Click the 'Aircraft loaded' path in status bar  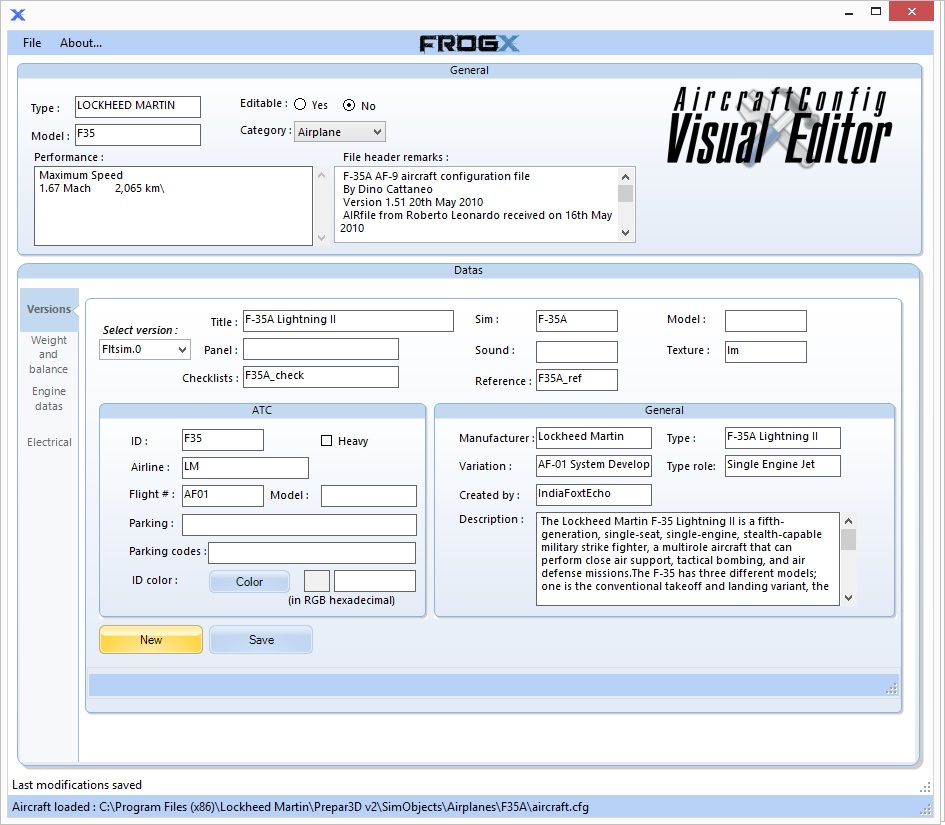[x=300, y=807]
